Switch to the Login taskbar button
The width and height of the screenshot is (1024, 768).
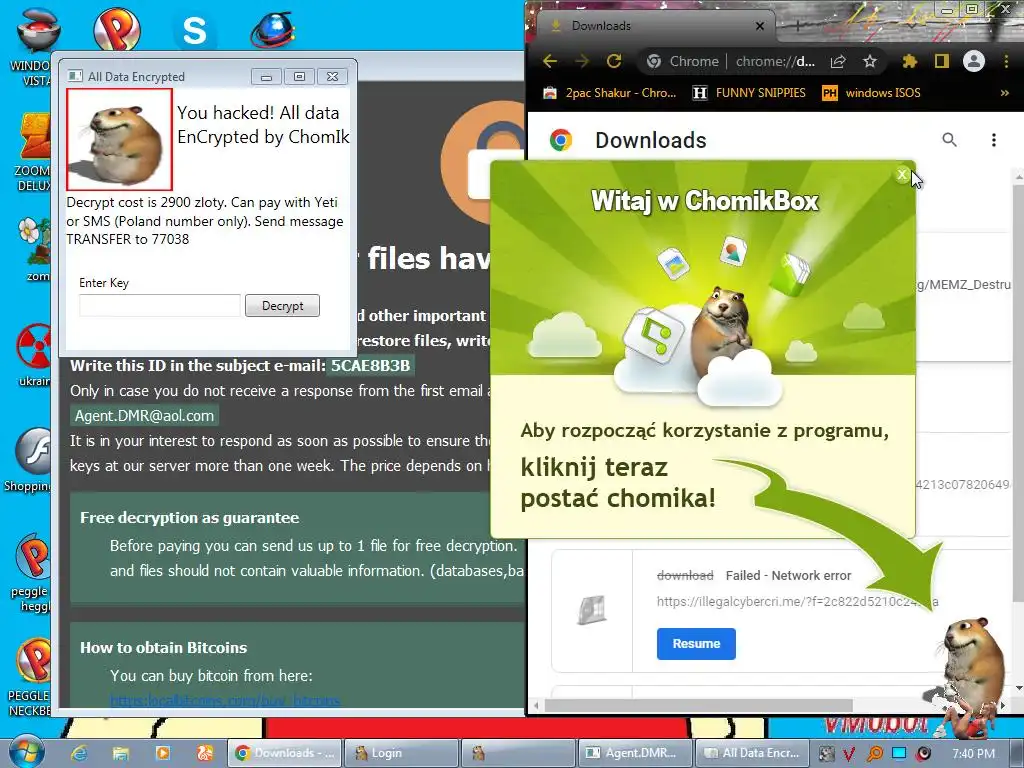(x=400, y=753)
